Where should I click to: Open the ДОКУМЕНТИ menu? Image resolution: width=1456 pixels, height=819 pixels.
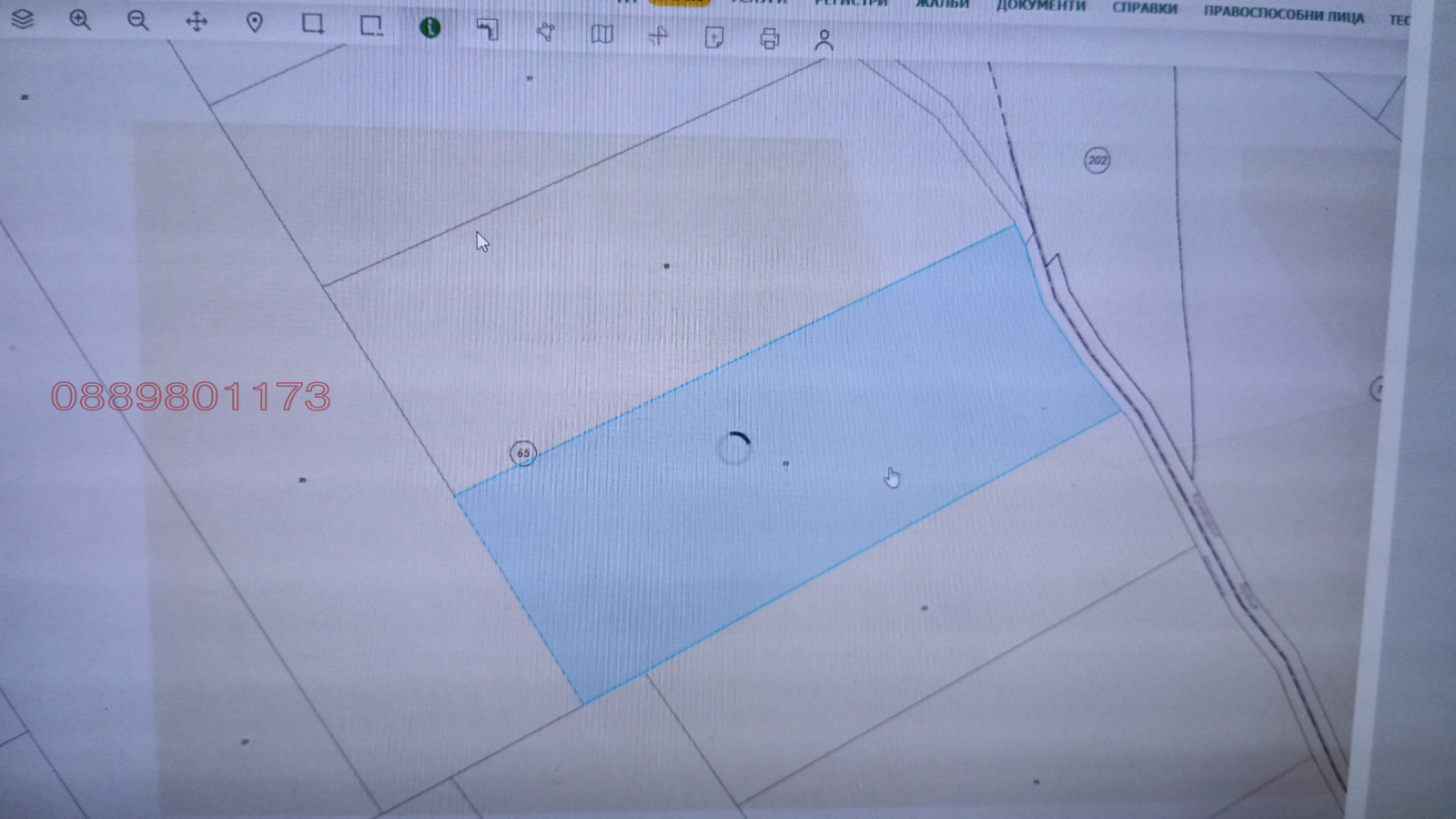pos(1040,6)
